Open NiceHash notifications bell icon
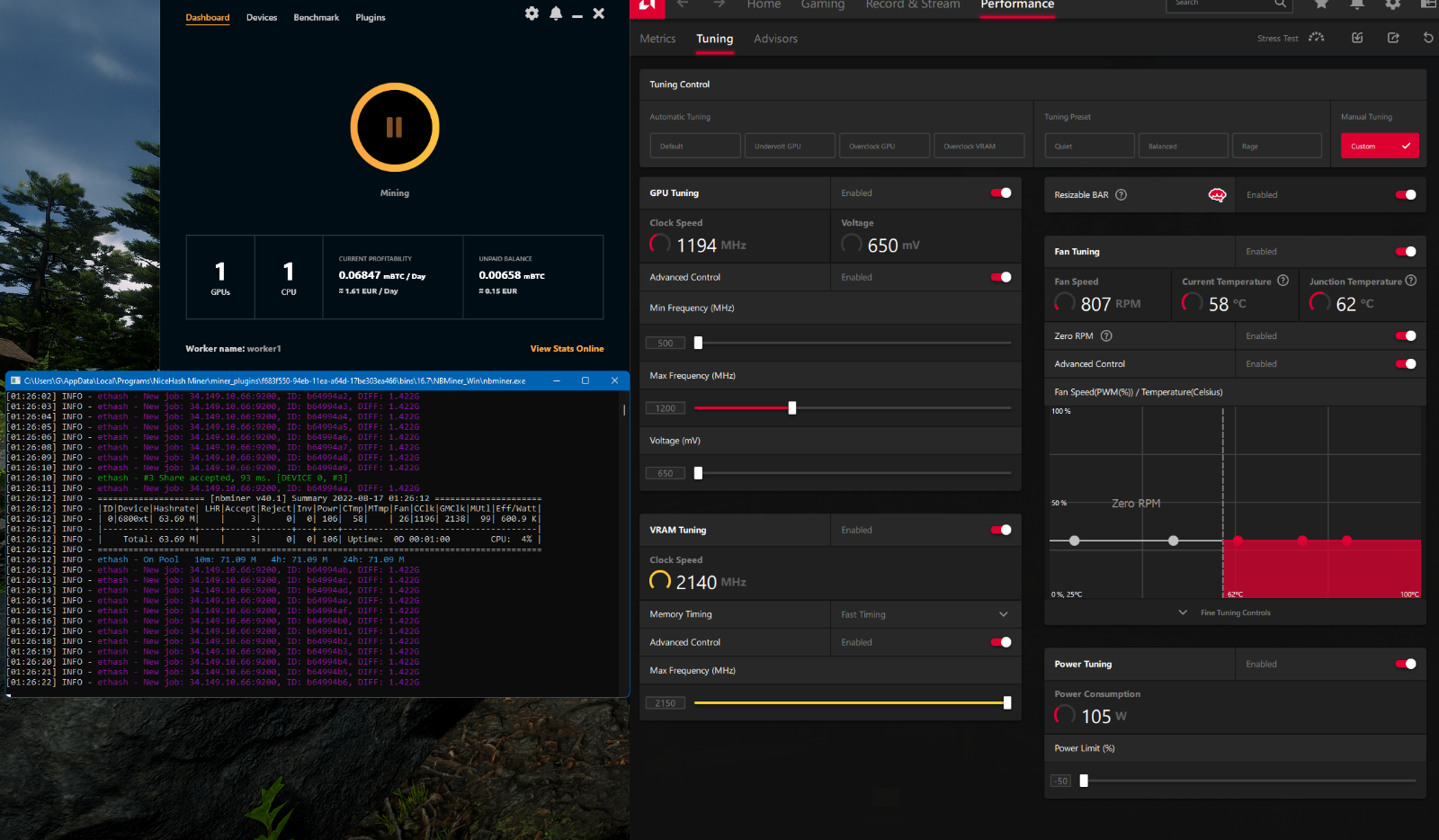This screenshot has height=840, width=1439. [556, 13]
